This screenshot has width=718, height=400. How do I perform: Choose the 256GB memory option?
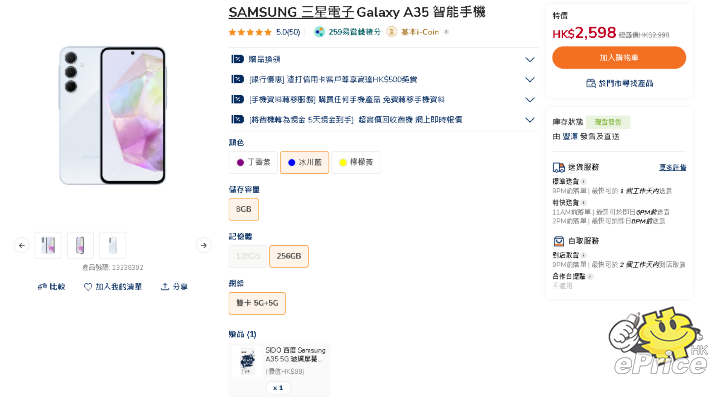click(288, 256)
